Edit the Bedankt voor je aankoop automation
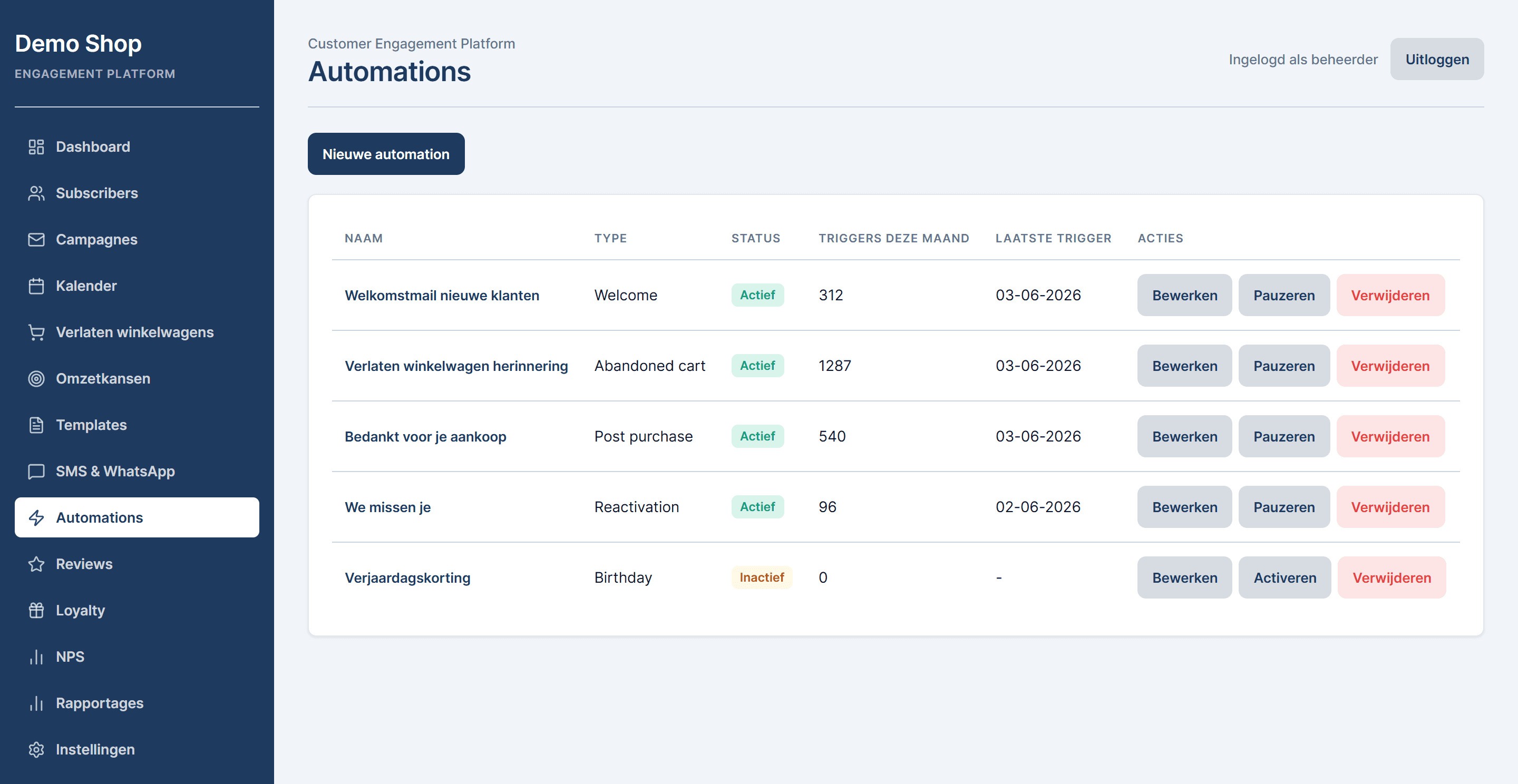Screen dimensions: 1518x784 pyautogui.click(x=1184, y=436)
